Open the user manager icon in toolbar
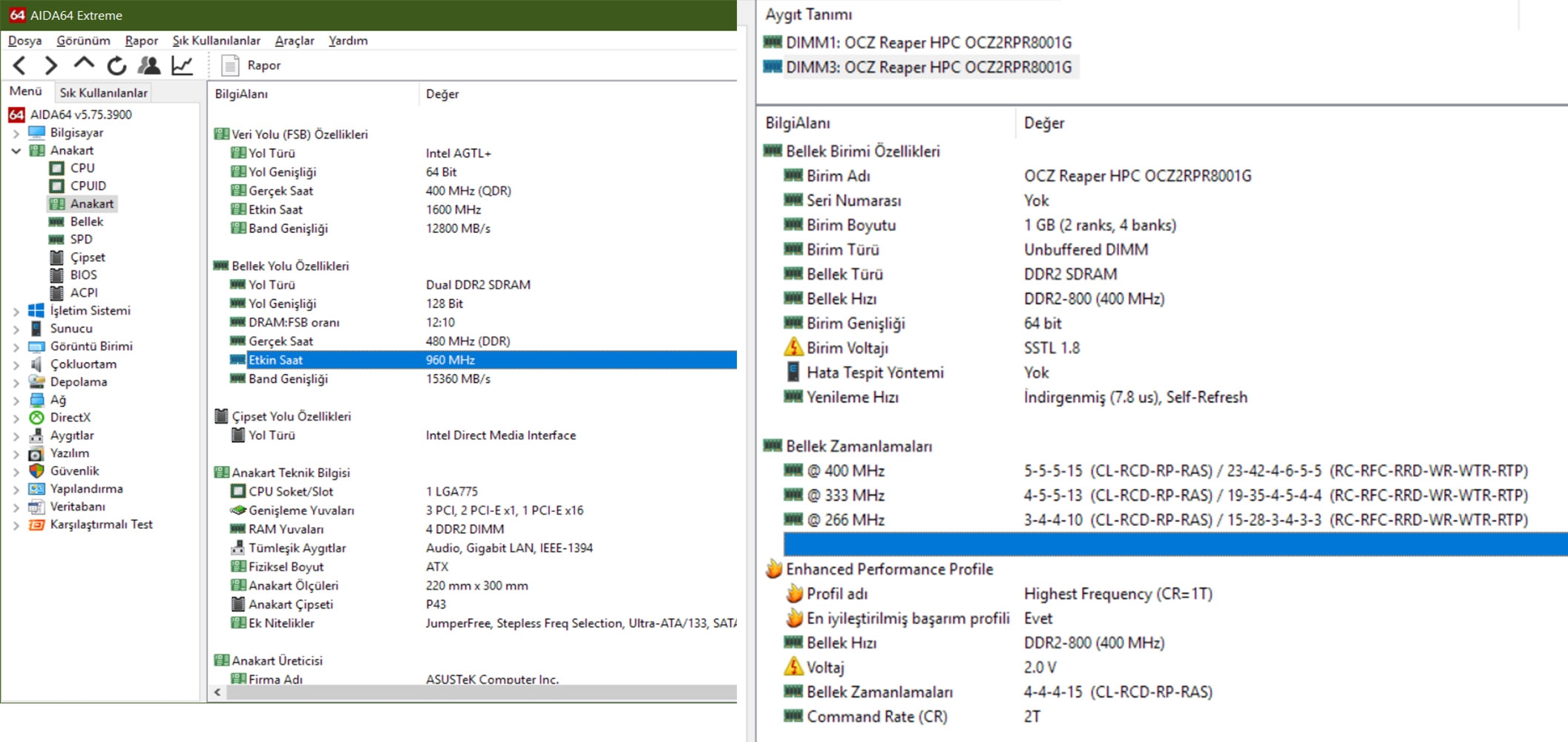 point(149,66)
